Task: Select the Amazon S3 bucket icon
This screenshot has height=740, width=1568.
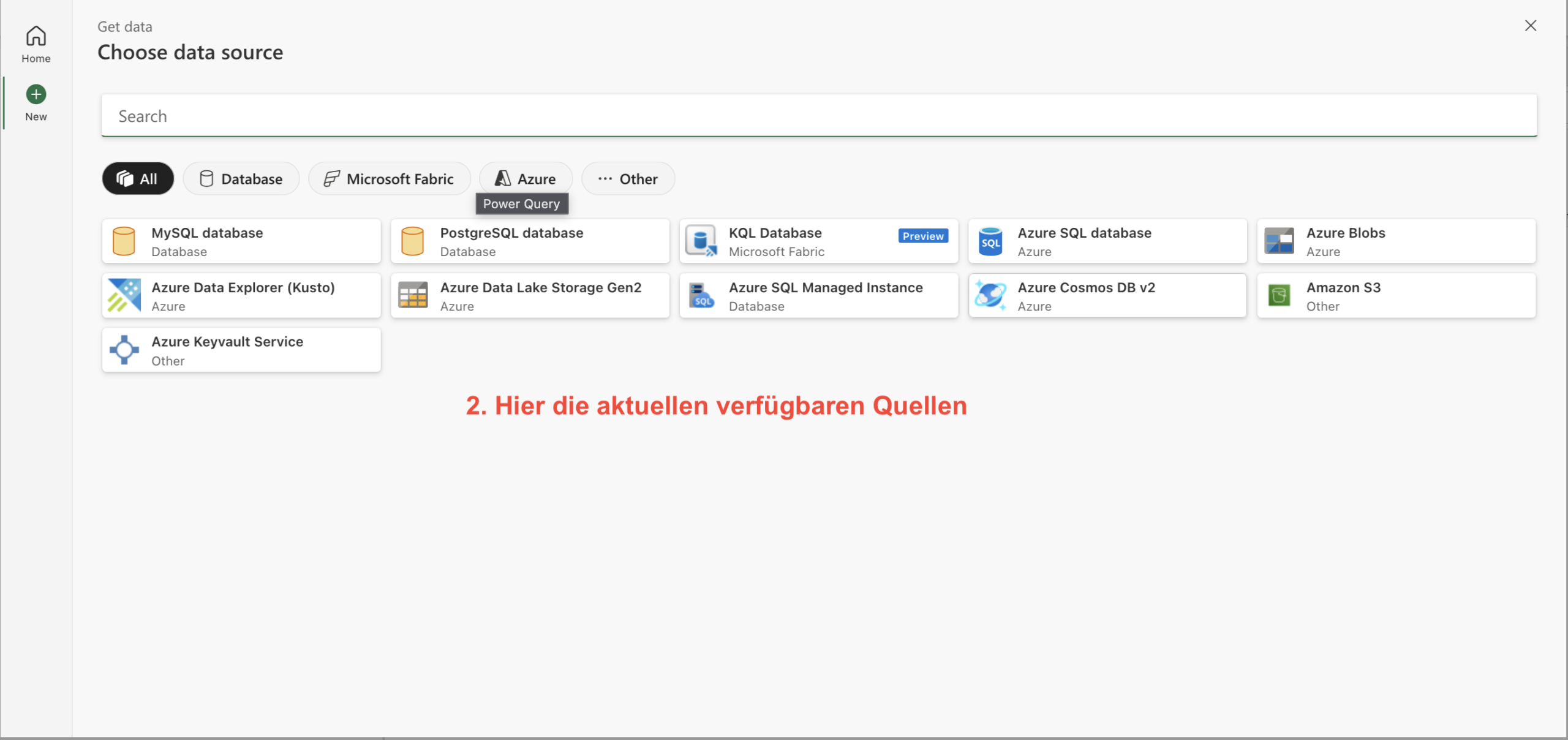Action: (x=1279, y=295)
